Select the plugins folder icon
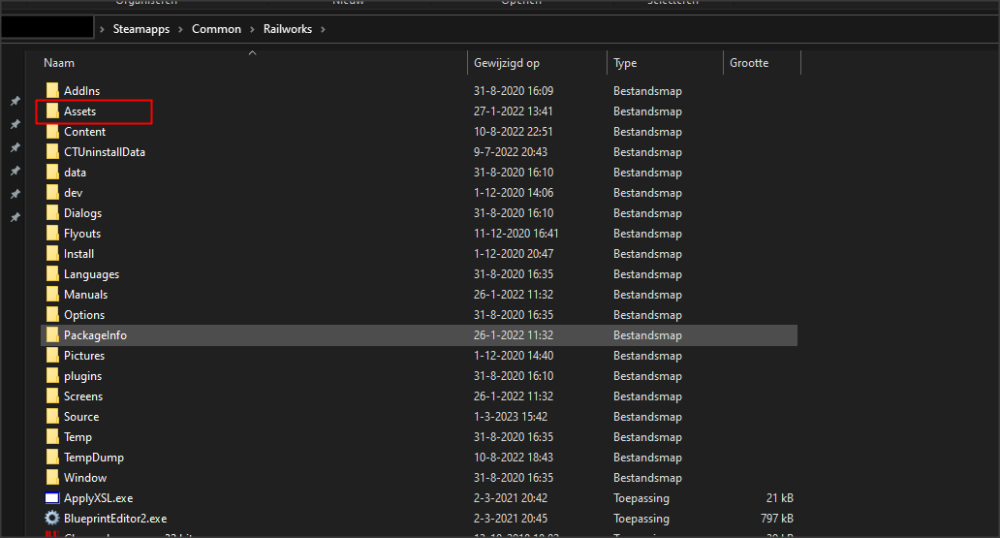1000x538 pixels. click(x=52, y=376)
